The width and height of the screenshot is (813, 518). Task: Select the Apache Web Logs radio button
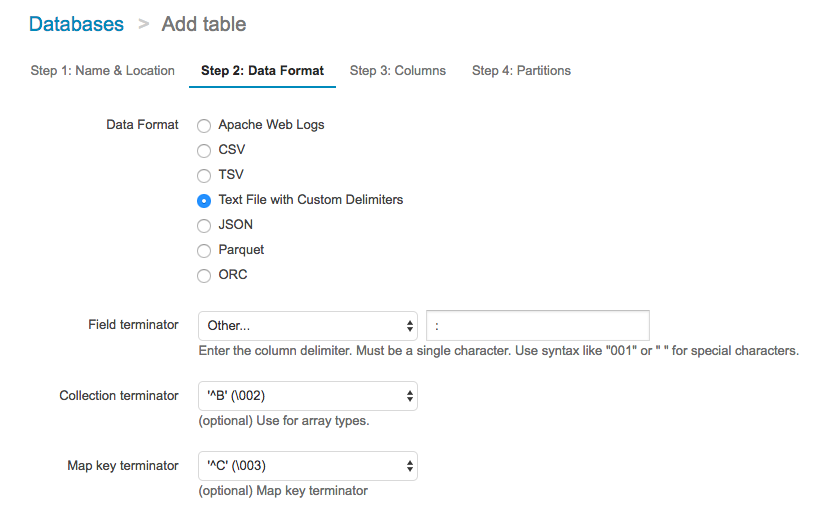tap(204, 126)
